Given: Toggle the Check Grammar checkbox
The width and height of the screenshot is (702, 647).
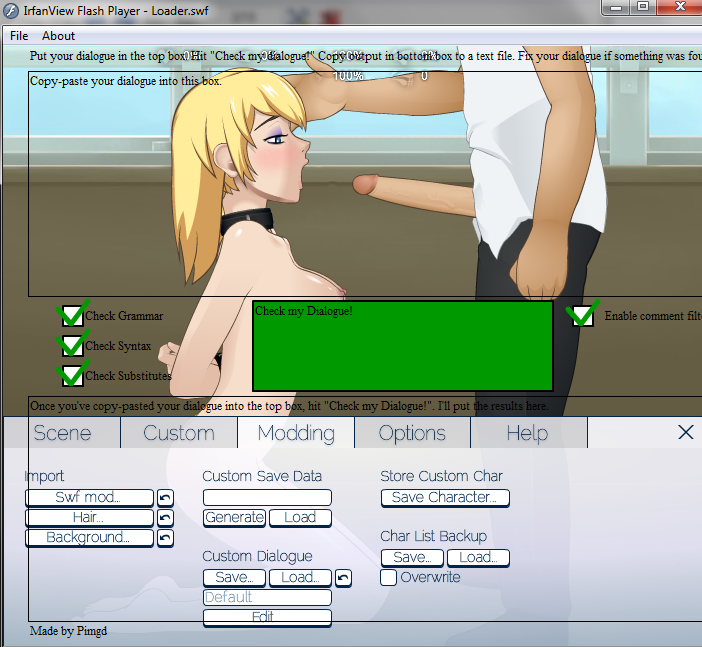Looking at the screenshot, I should pyautogui.click(x=72, y=316).
